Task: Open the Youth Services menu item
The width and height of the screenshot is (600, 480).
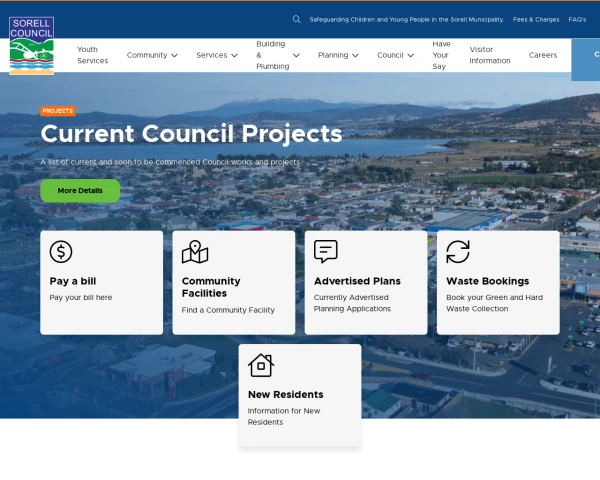Action: pyautogui.click(x=92, y=55)
